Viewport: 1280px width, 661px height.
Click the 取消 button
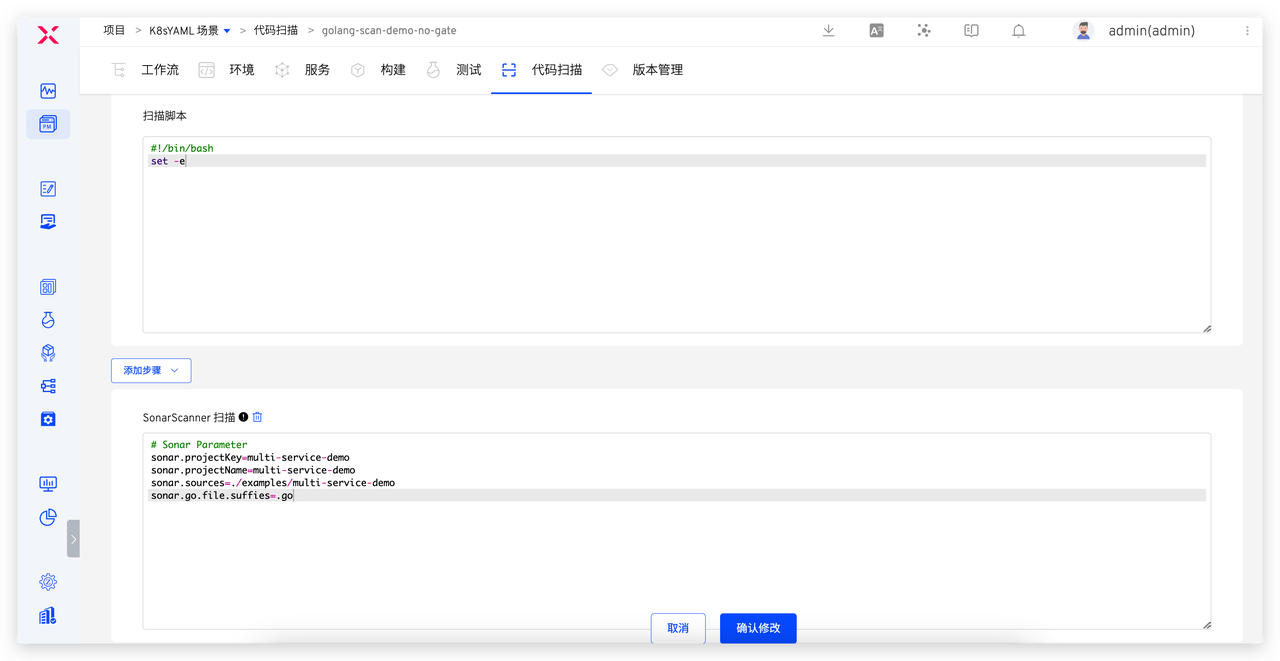[677, 628]
